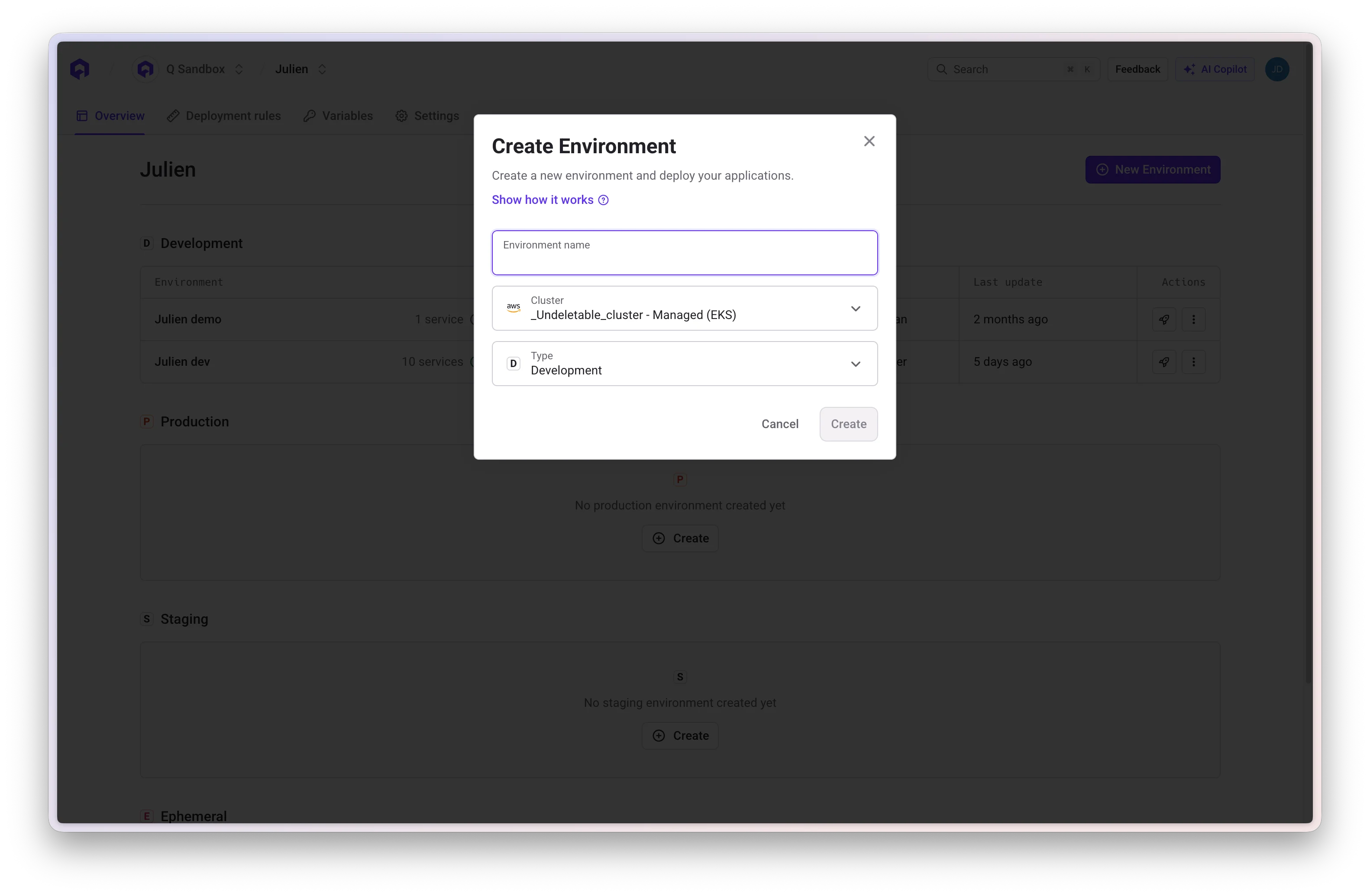This screenshot has height=896, width=1370.
Task: Click the Qovery logo in top bar
Action: 80,69
